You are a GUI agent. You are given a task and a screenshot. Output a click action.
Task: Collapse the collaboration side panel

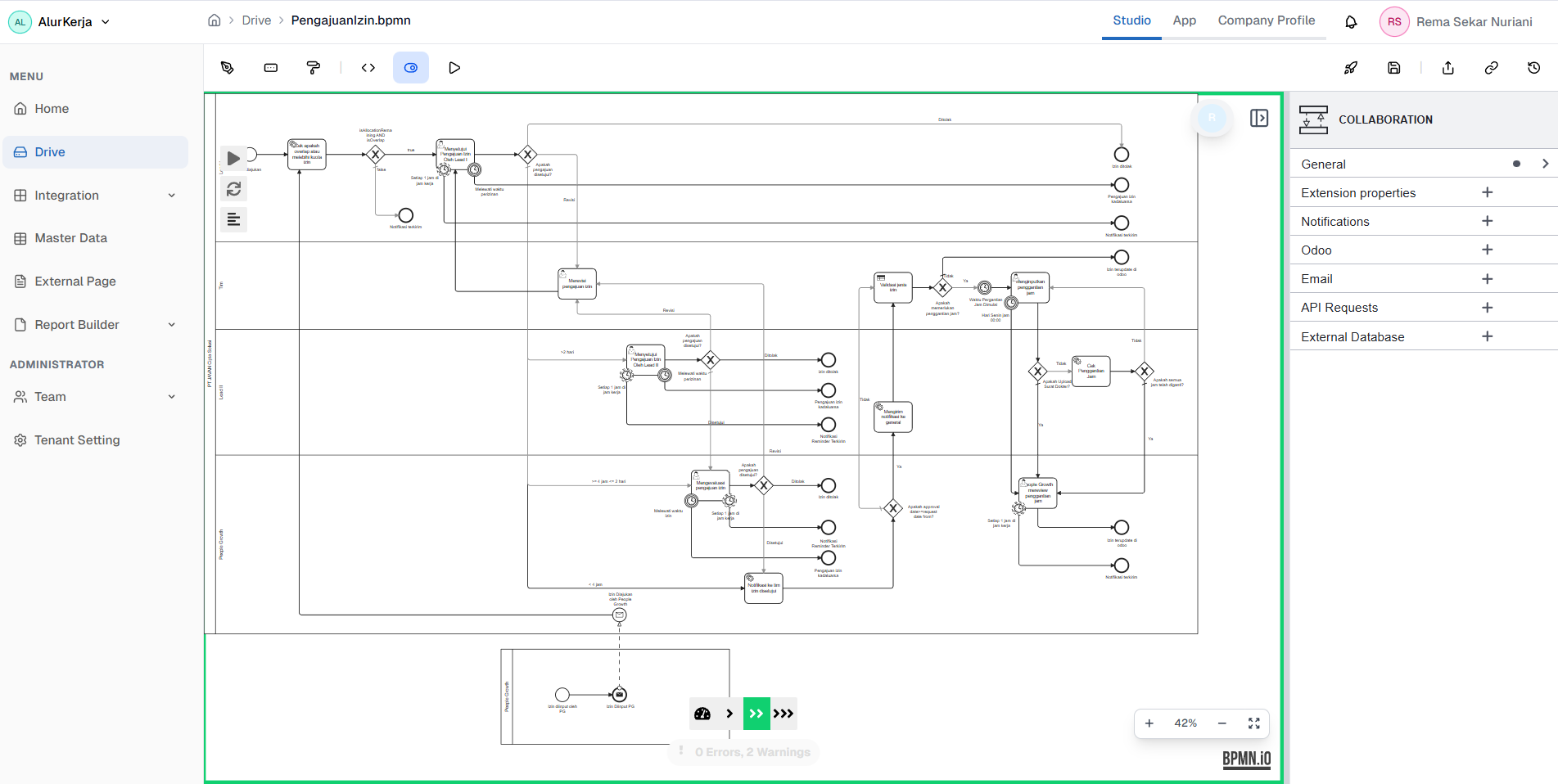coord(1260,118)
